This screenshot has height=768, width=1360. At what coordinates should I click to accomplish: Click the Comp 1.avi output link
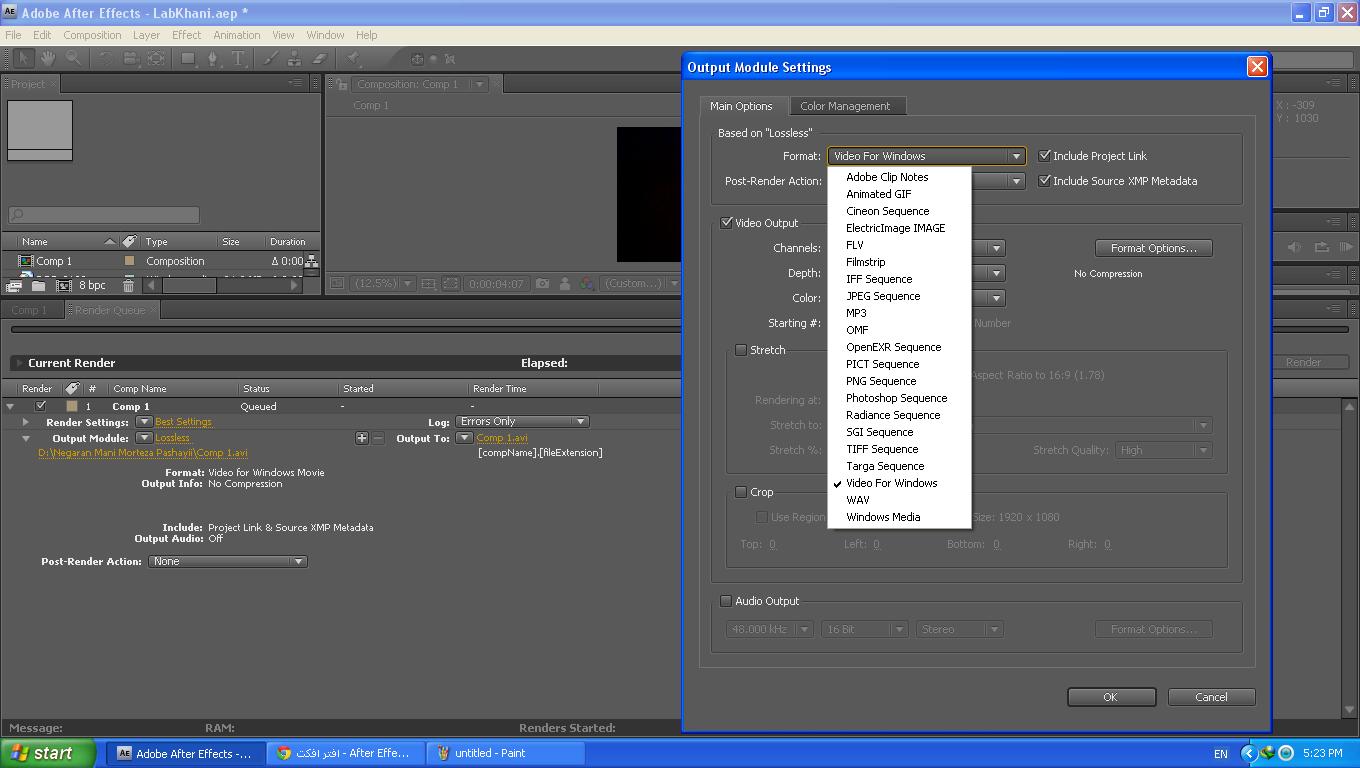[502, 438]
